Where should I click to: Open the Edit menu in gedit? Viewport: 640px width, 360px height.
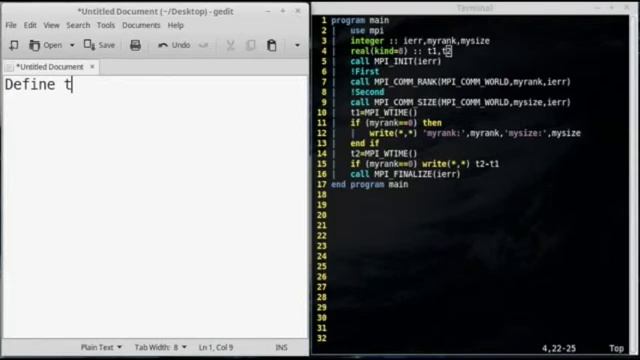click(x=30, y=25)
